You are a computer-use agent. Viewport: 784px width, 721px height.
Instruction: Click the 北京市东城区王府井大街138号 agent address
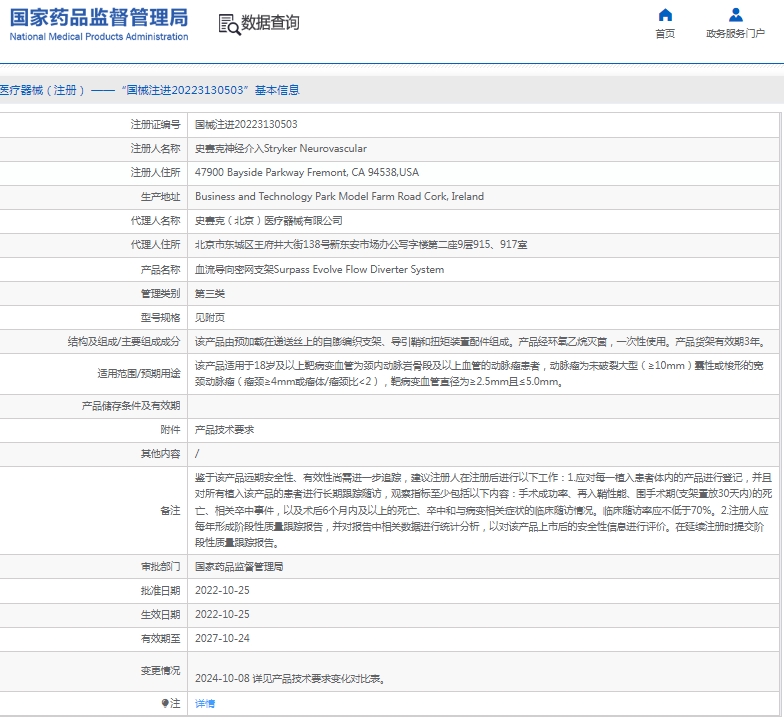(x=360, y=244)
